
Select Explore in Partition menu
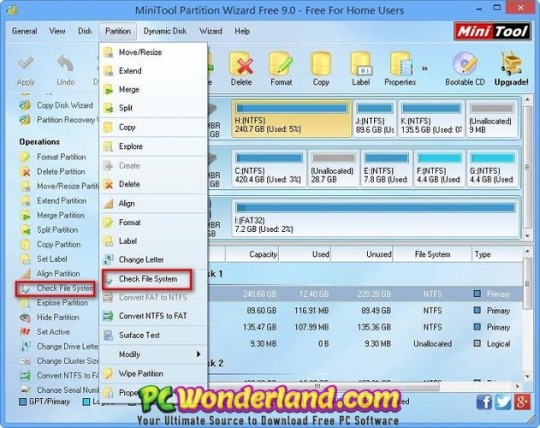153,146
